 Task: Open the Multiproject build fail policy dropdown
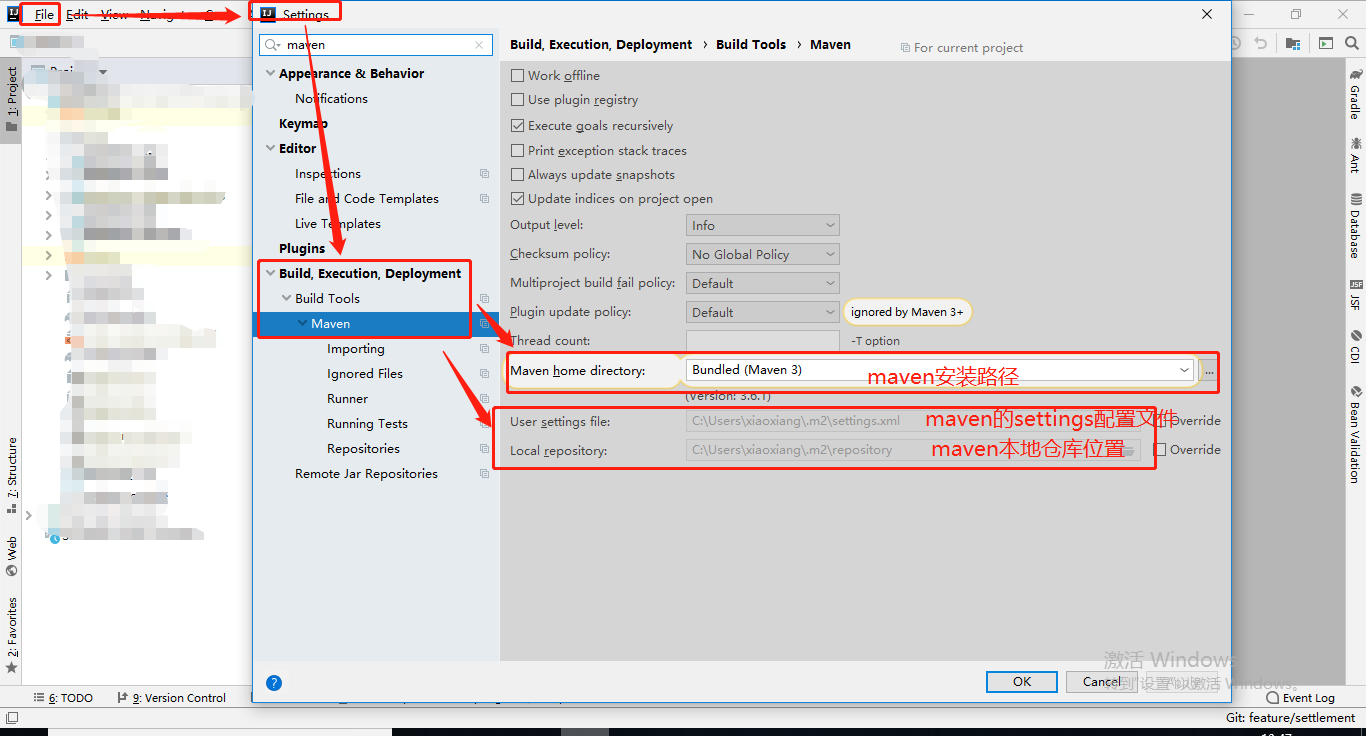click(762, 284)
